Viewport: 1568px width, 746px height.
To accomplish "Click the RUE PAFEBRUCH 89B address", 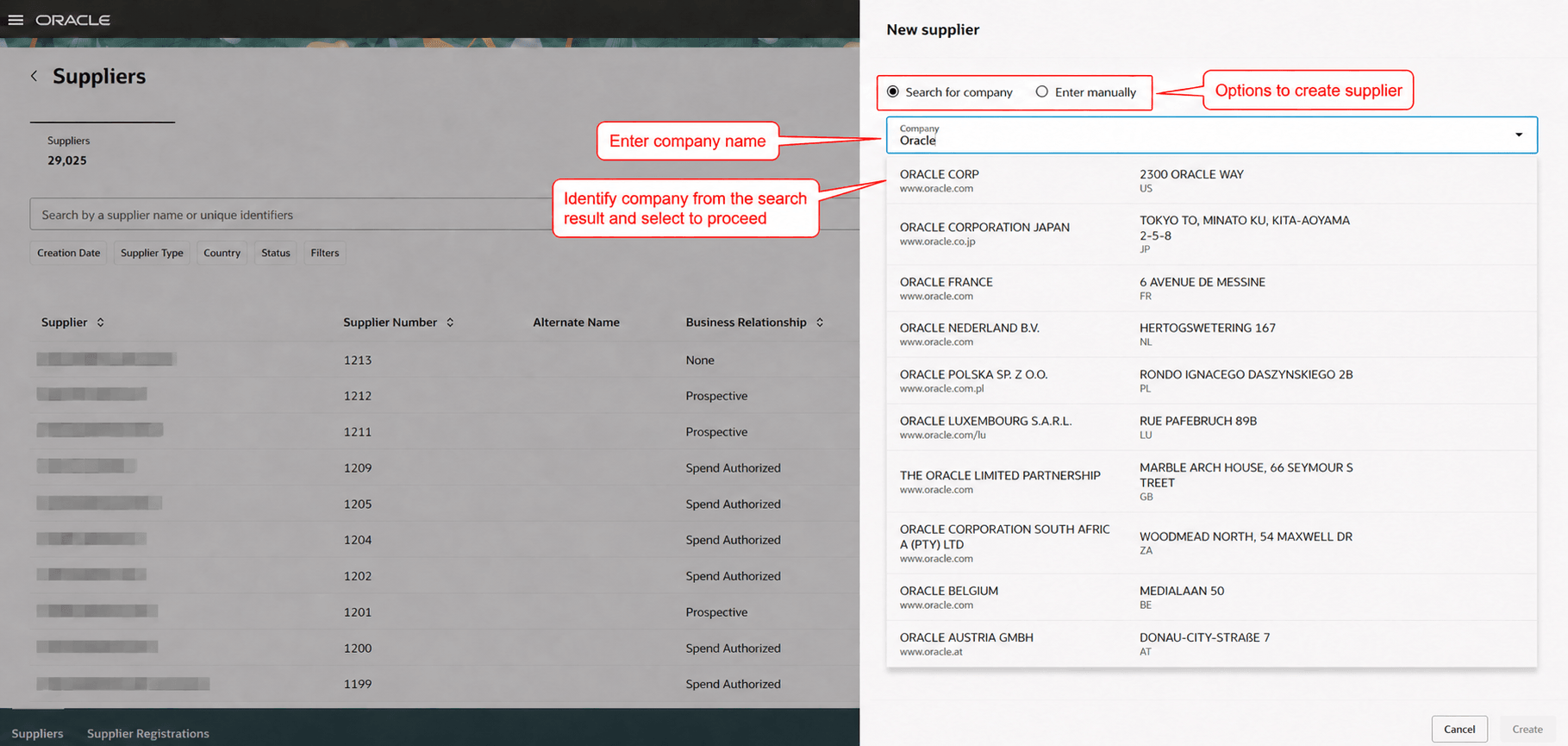I will tap(1197, 421).
